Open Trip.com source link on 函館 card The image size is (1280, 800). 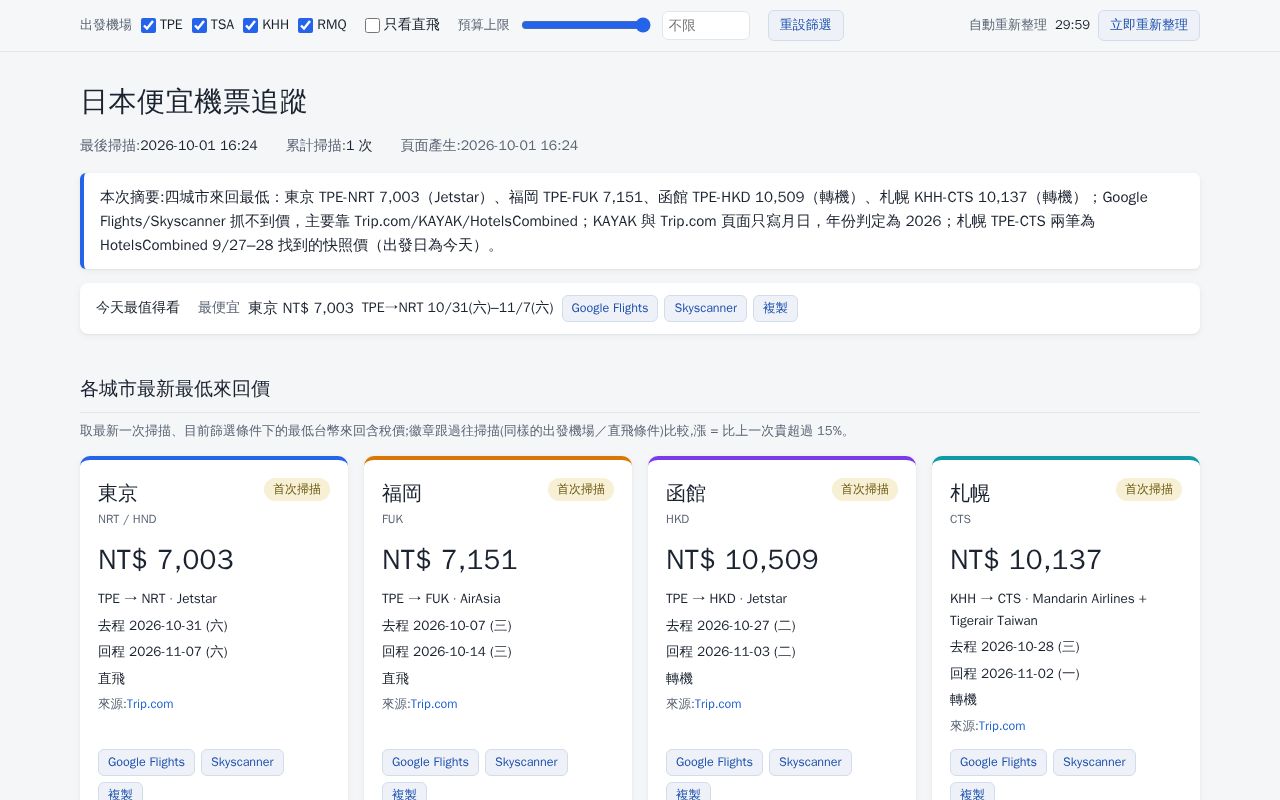(718, 704)
